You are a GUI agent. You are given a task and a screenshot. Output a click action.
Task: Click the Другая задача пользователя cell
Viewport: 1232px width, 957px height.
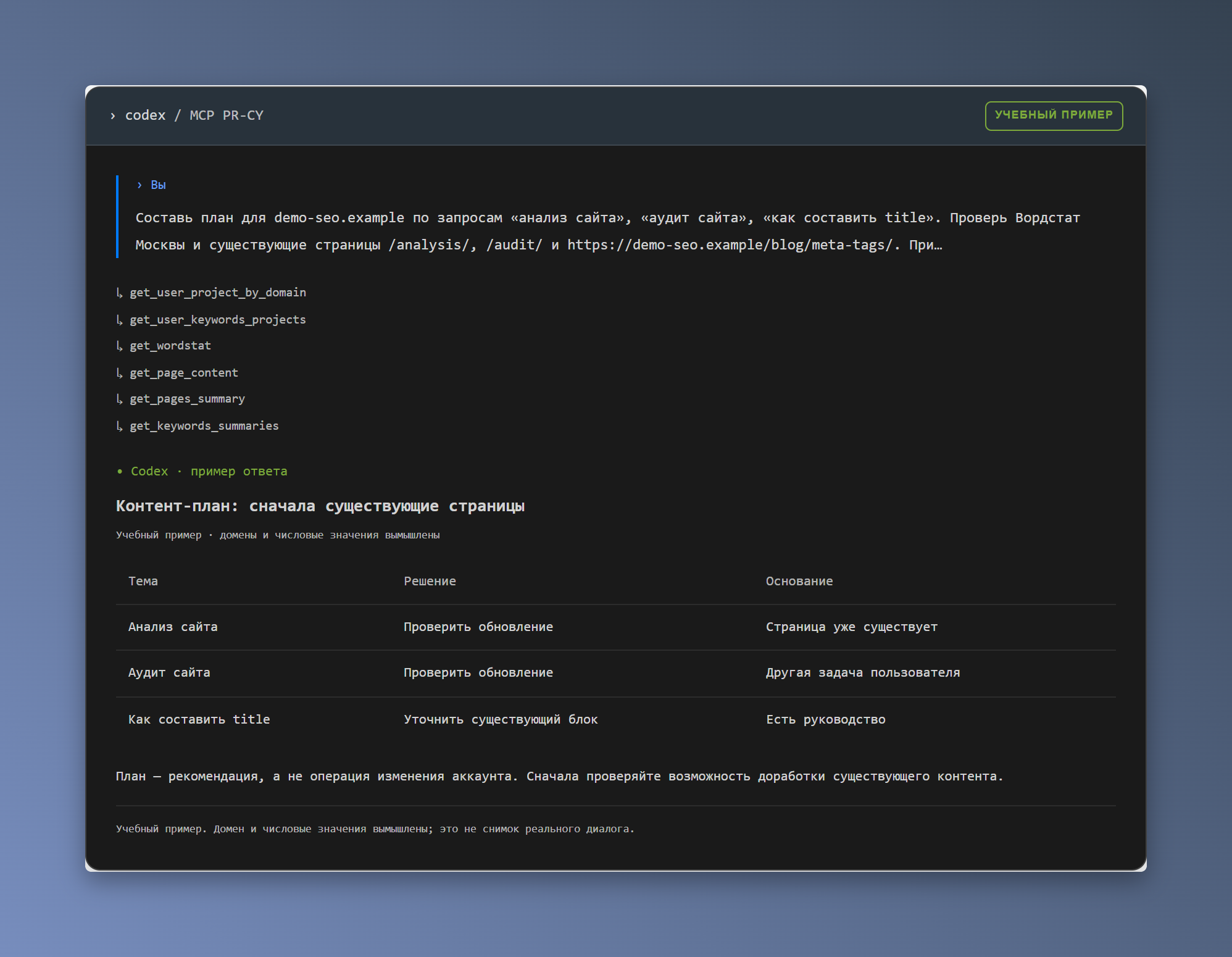click(863, 672)
